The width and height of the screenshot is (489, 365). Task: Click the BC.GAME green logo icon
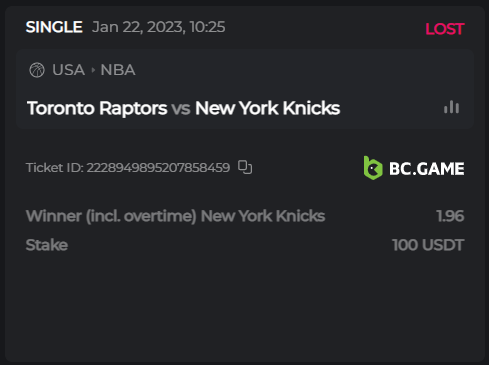point(373,168)
